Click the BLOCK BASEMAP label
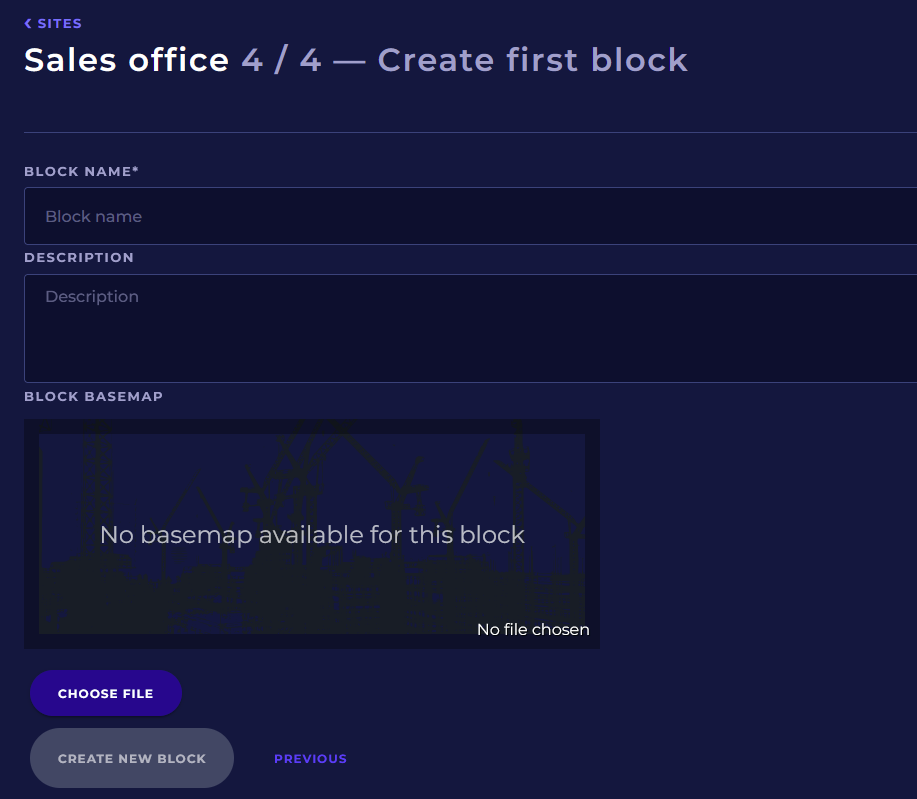 coord(93,397)
